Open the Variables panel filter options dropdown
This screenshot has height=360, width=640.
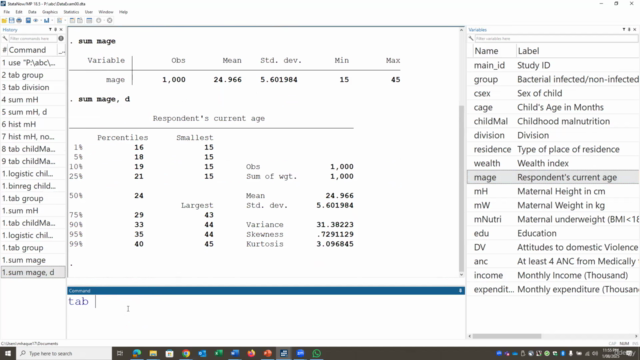coord(624,29)
